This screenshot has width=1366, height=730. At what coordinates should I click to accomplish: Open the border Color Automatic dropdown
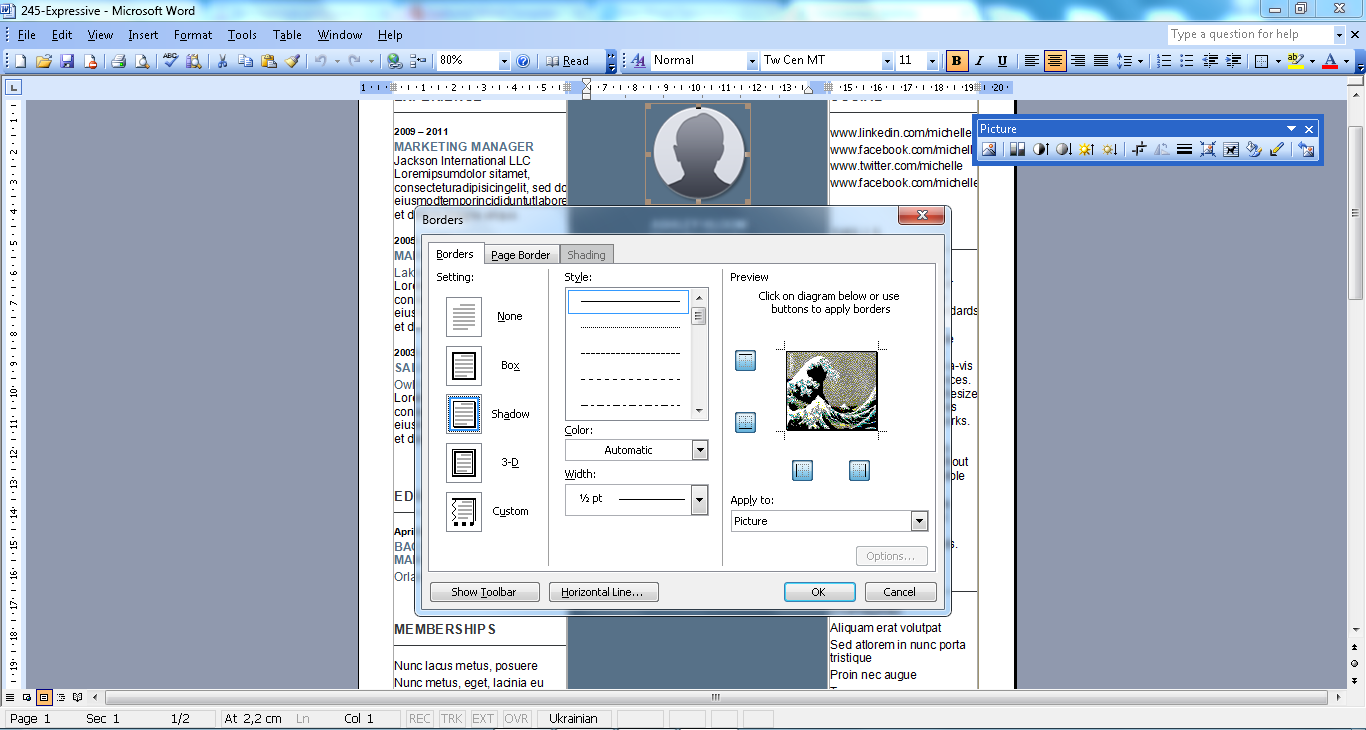click(700, 450)
